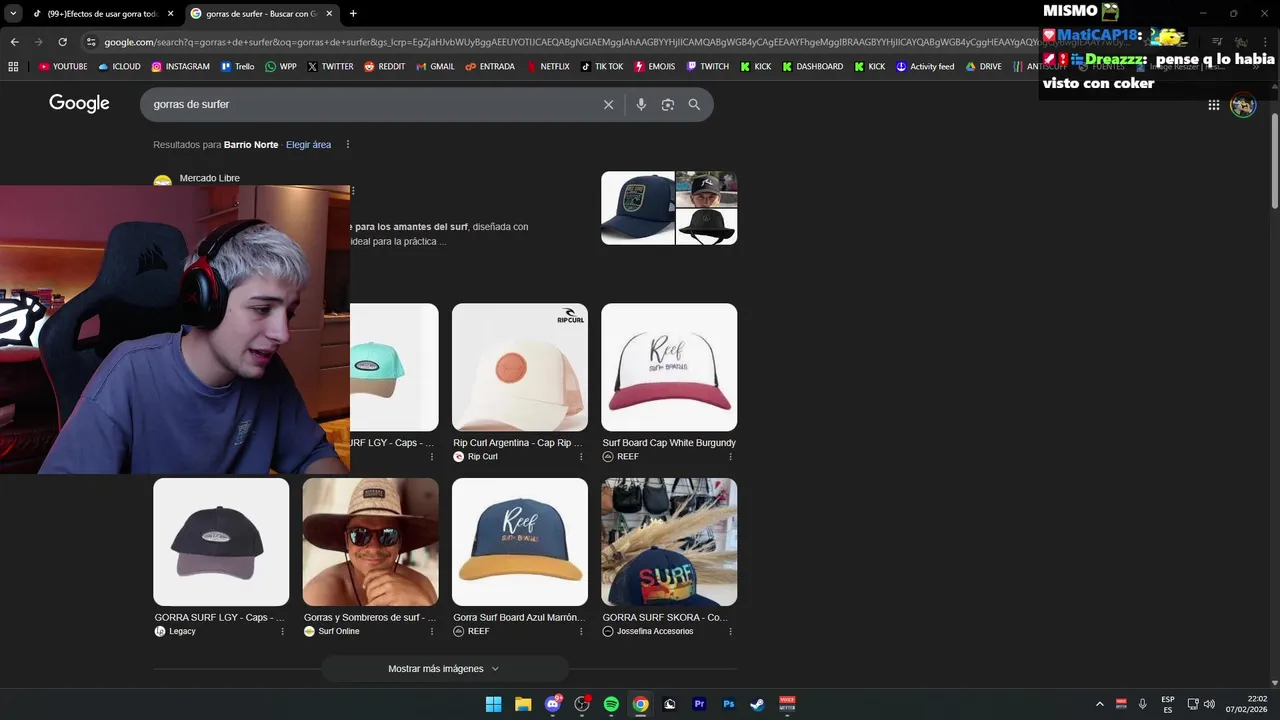The image size is (1280, 720).
Task: Open Google Lens image search
Action: coord(668,104)
